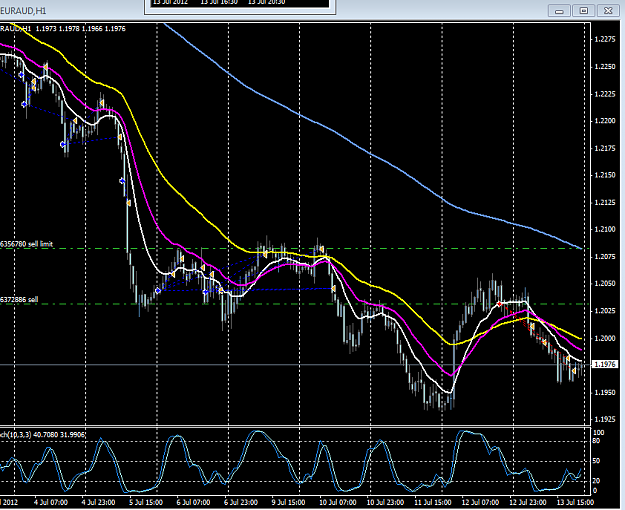Screen dimensions: 625x510
Task: Click the 1.2200 price axis label
Action: click(605, 121)
